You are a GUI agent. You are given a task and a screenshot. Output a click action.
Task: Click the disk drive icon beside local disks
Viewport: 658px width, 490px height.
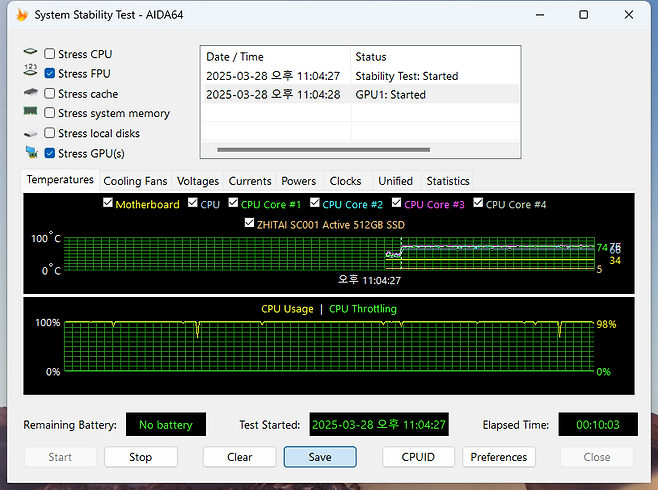pyautogui.click(x=30, y=134)
